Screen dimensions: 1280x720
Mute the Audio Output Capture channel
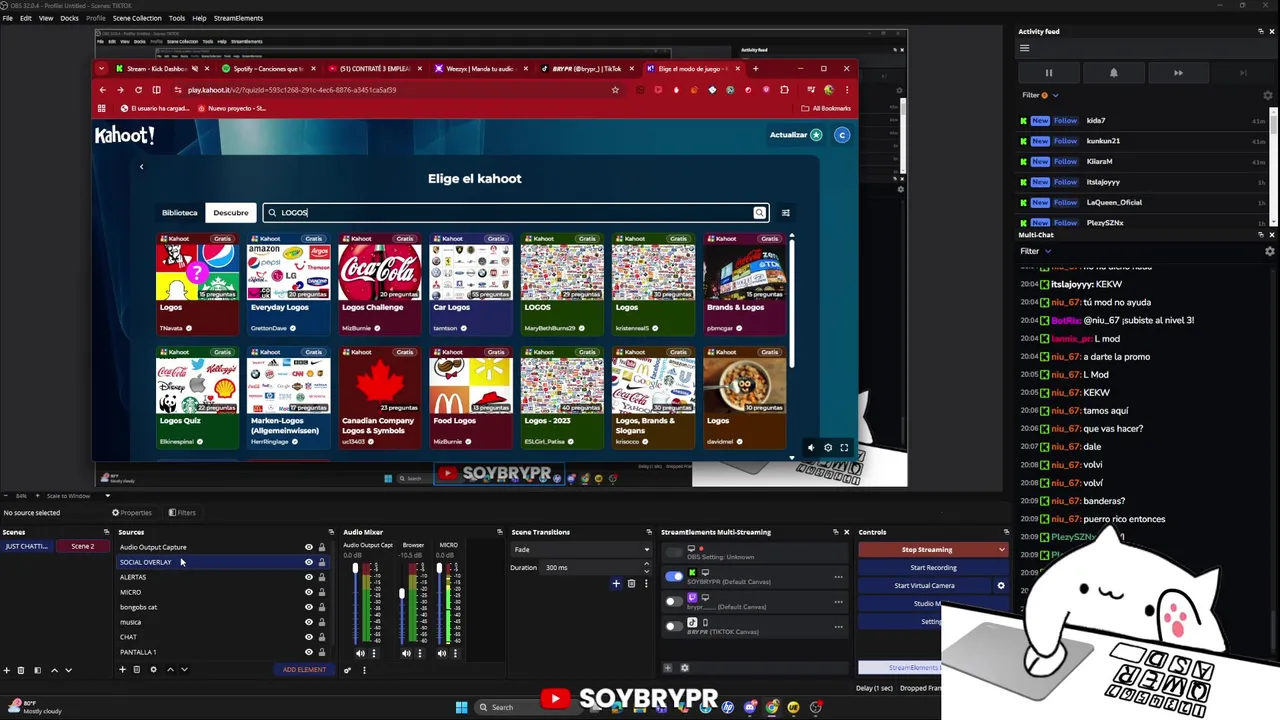click(360, 653)
